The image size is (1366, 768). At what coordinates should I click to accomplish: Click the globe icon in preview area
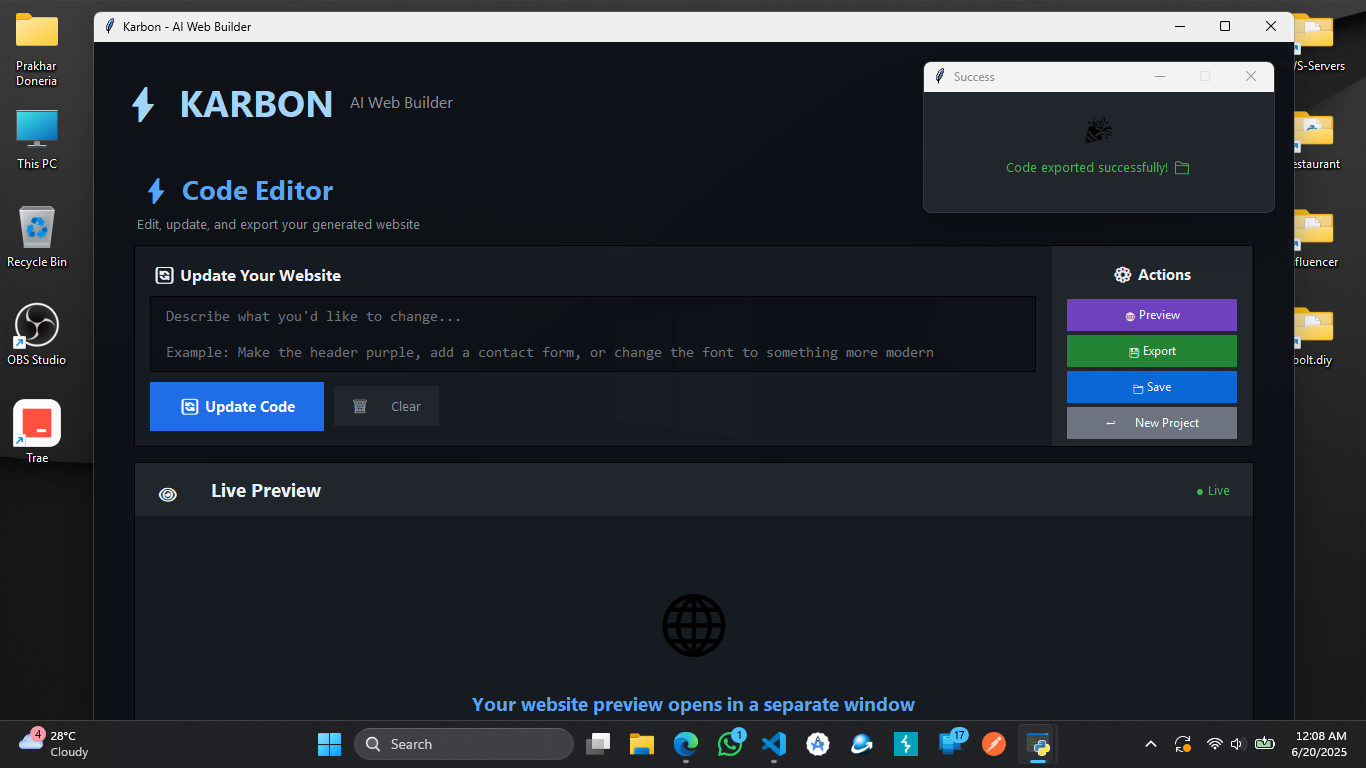(x=694, y=625)
